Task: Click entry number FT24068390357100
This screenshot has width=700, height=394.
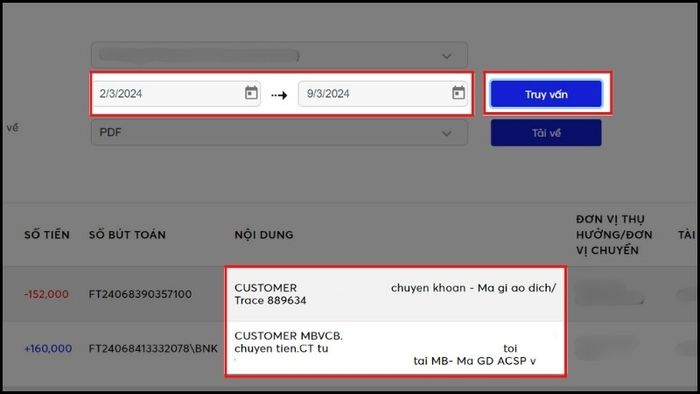Action: click(140, 294)
